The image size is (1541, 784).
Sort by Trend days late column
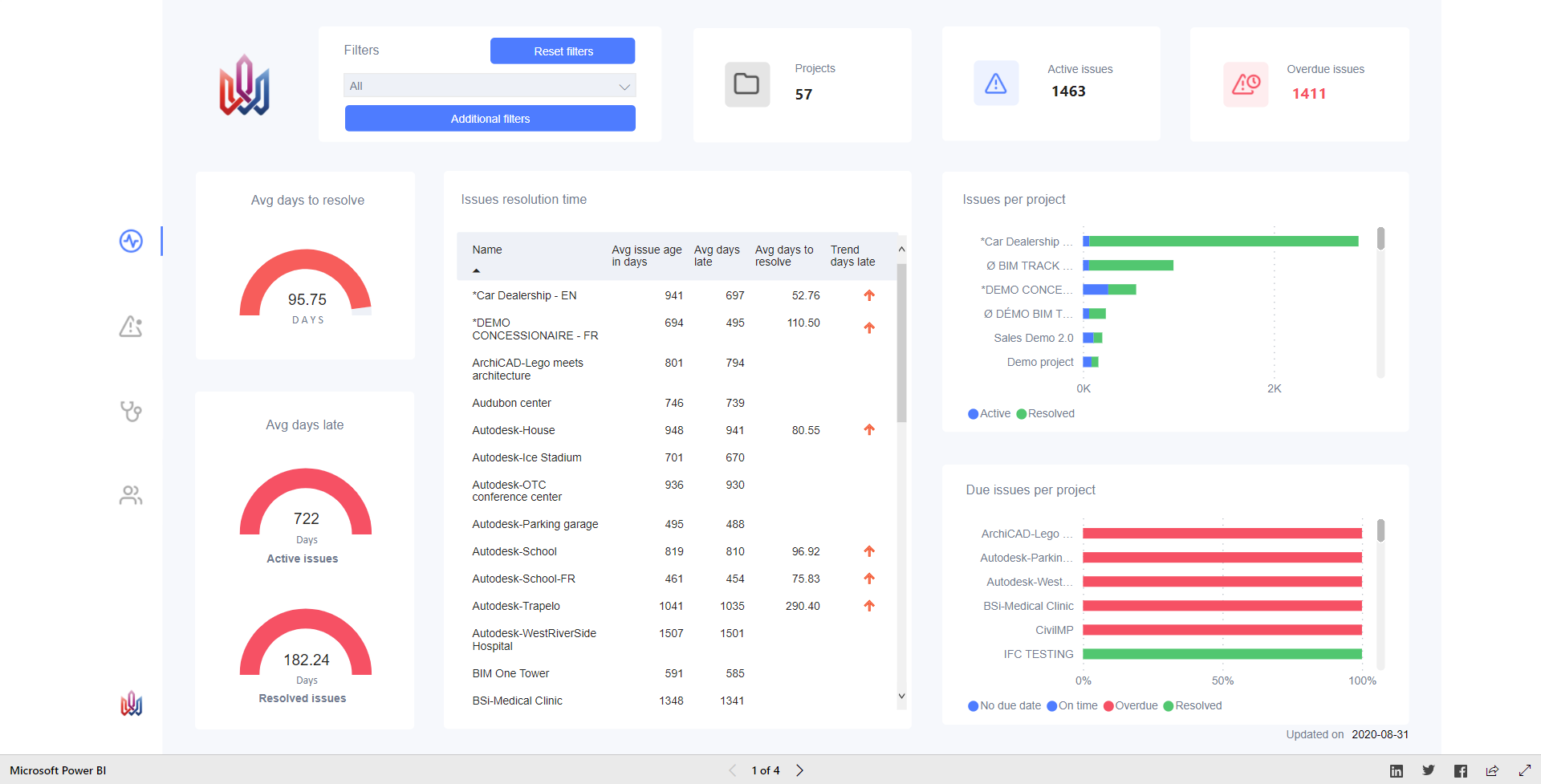tap(852, 256)
